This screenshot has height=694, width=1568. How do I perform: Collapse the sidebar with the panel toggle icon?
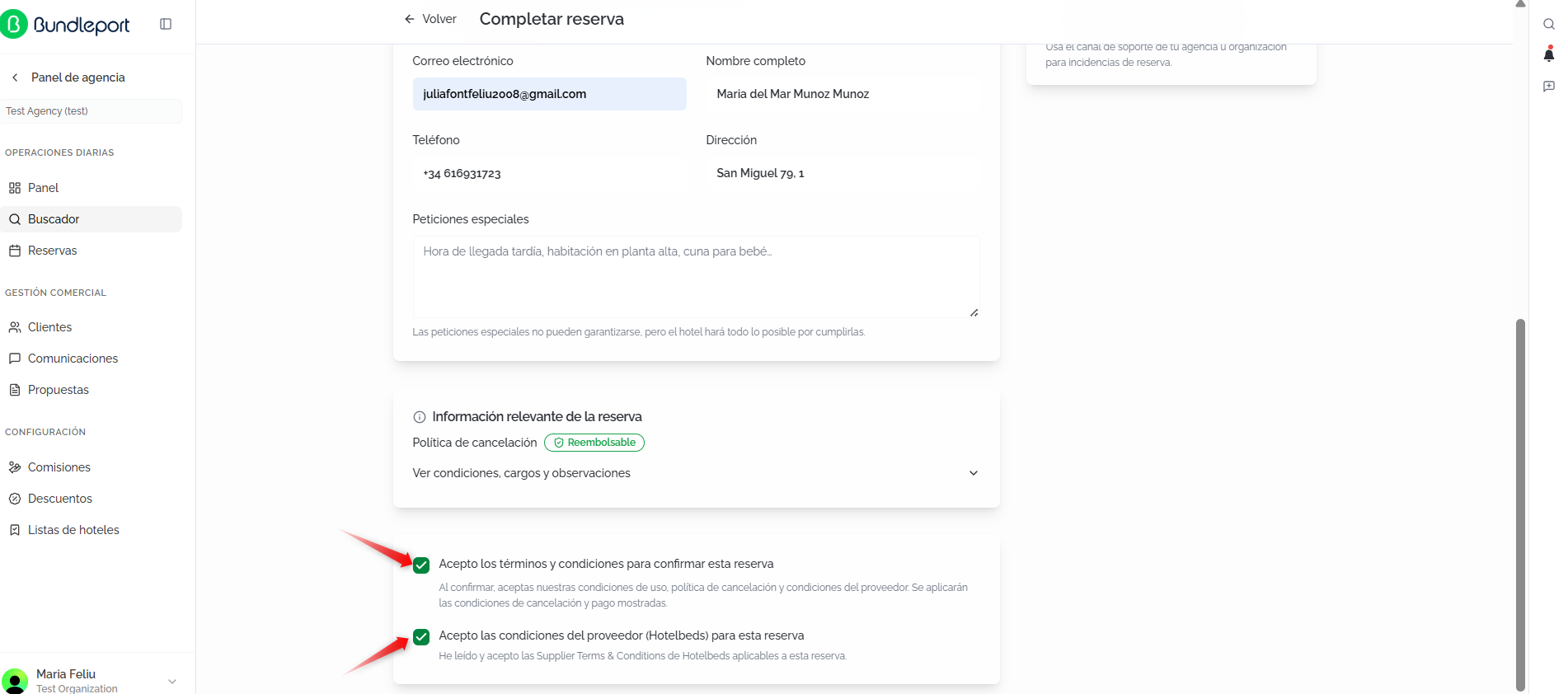point(166,24)
